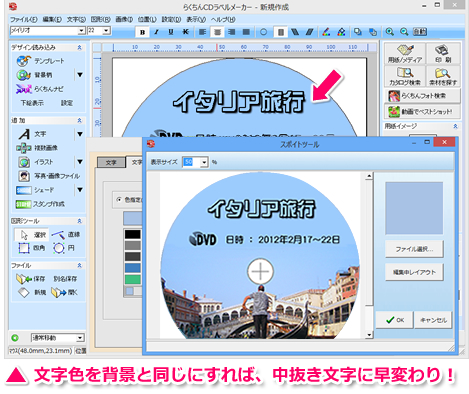Align text right in toolbar
The height and width of the screenshot is (394, 469).
coord(232,32)
